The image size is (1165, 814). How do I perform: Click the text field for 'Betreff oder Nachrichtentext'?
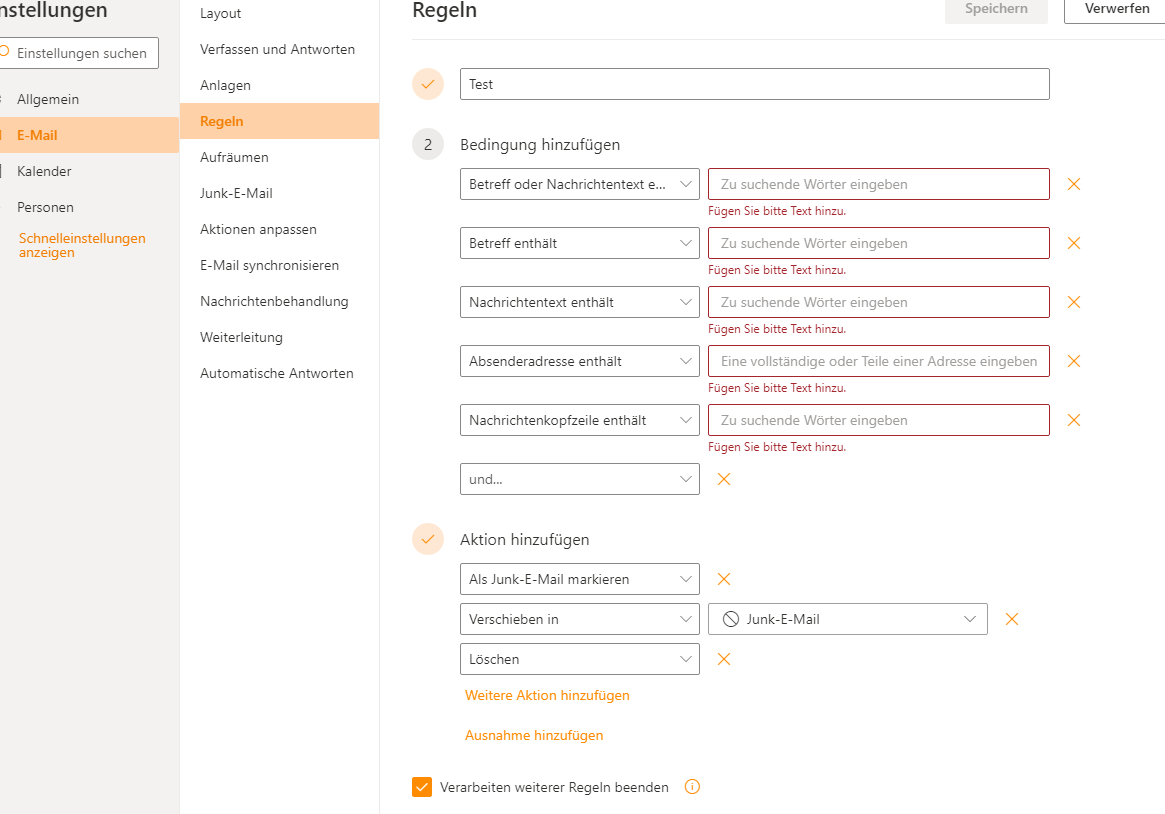[879, 184]
